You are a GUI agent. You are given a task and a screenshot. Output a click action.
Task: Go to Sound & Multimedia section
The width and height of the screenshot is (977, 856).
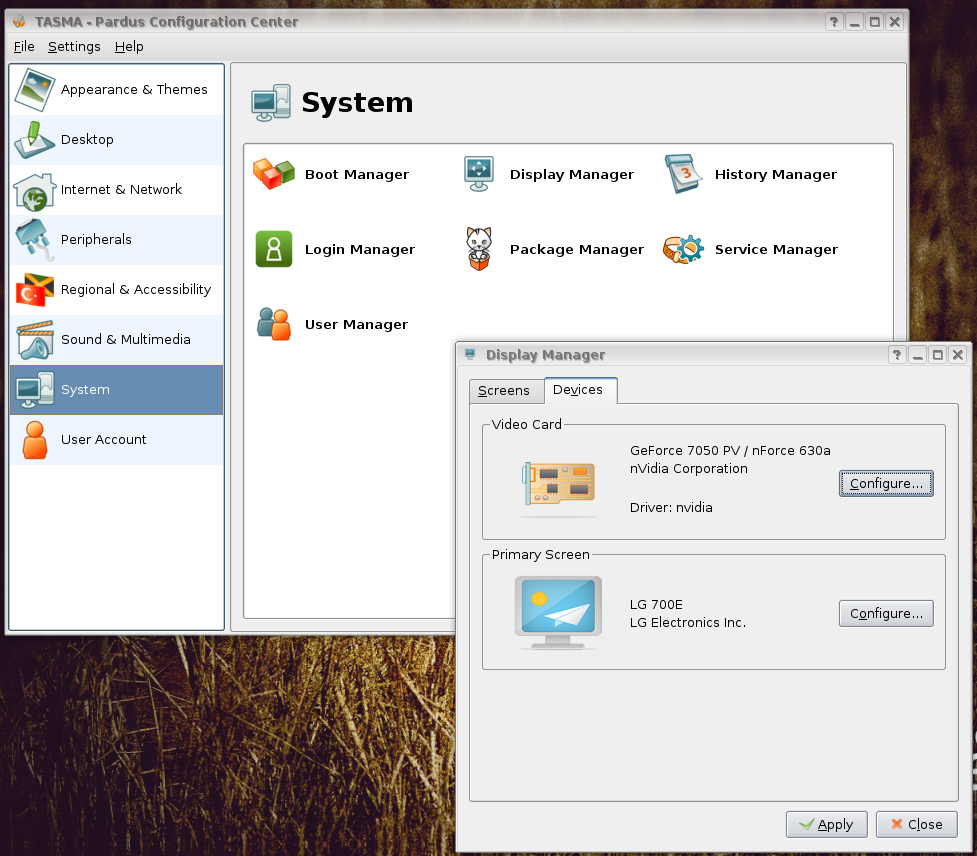116,340
